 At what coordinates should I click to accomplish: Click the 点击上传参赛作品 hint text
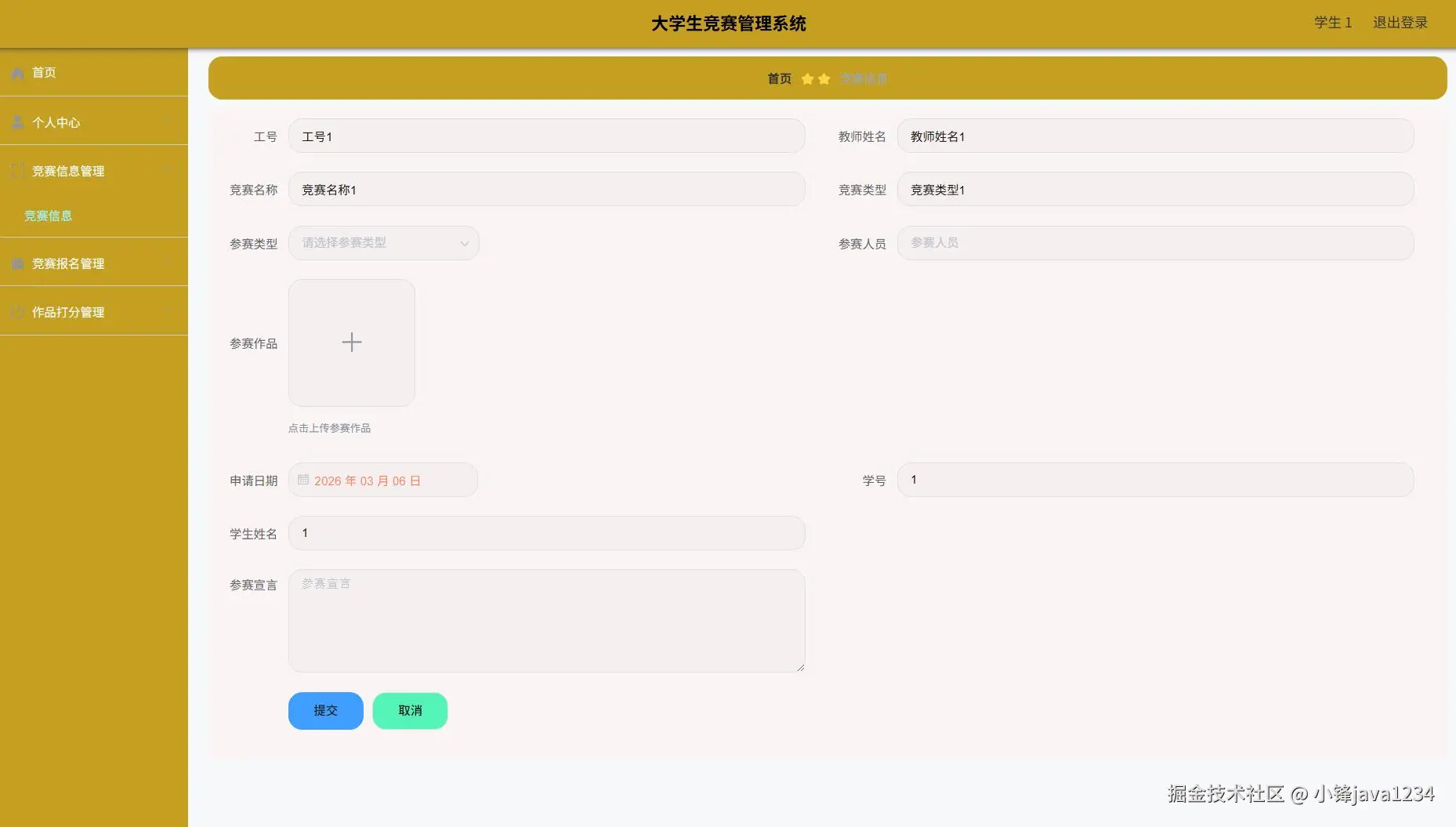[x=329, y=428]
